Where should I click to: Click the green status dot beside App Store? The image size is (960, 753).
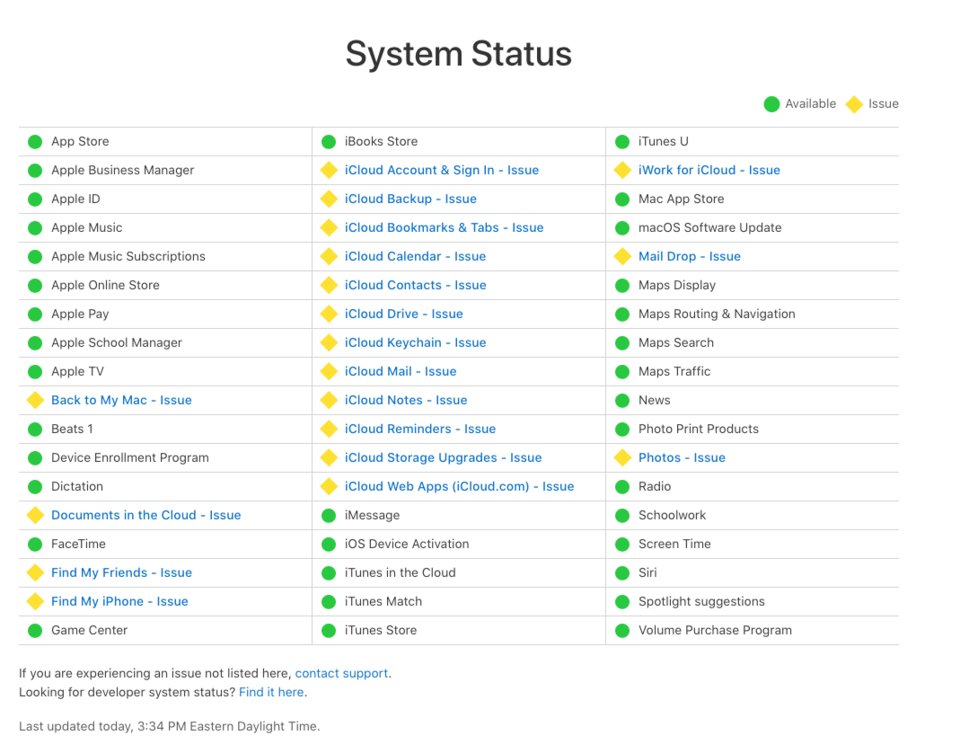[35, 142]
